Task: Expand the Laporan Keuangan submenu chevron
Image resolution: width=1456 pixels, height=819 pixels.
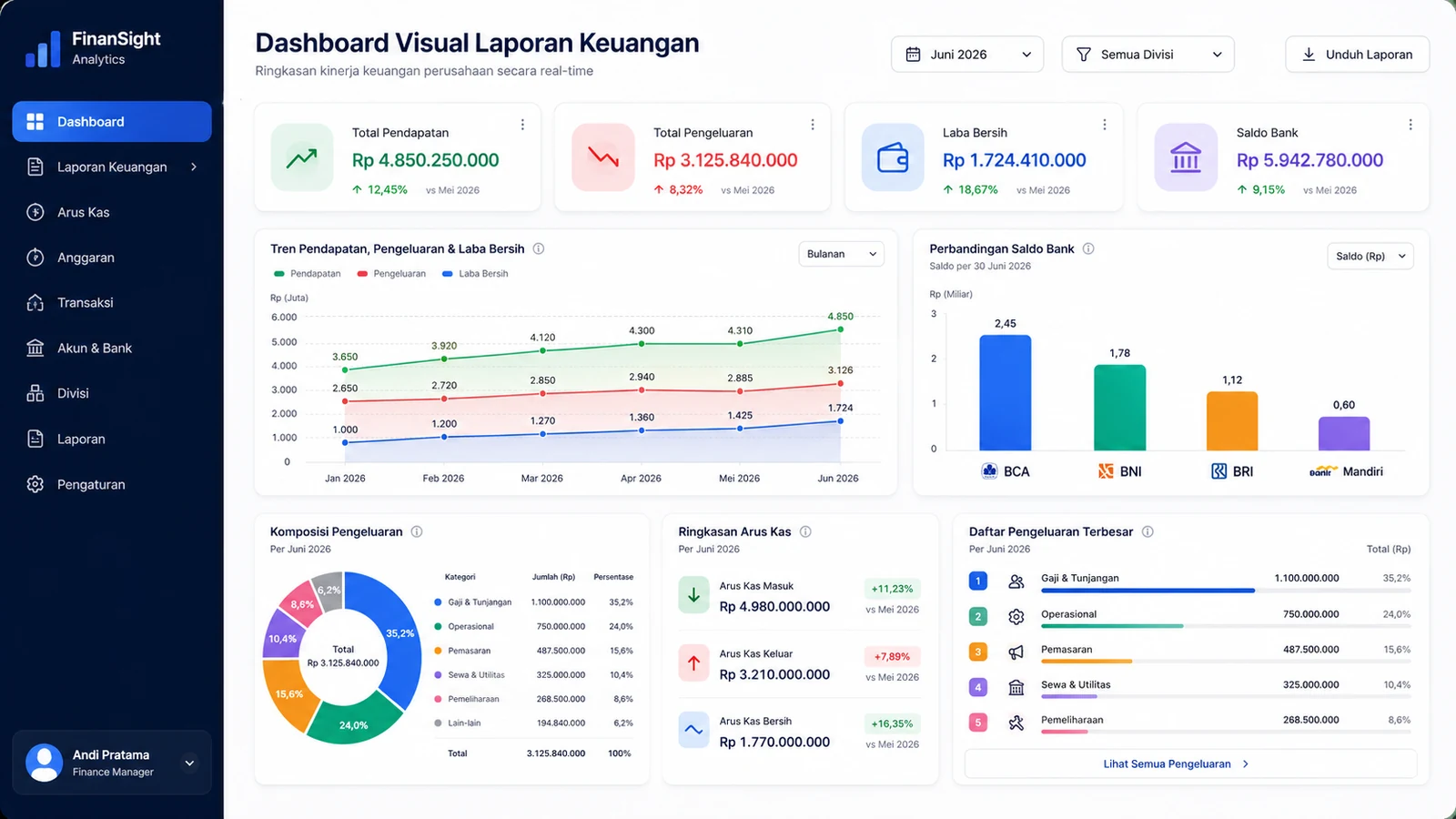Action: click(194, 167)
